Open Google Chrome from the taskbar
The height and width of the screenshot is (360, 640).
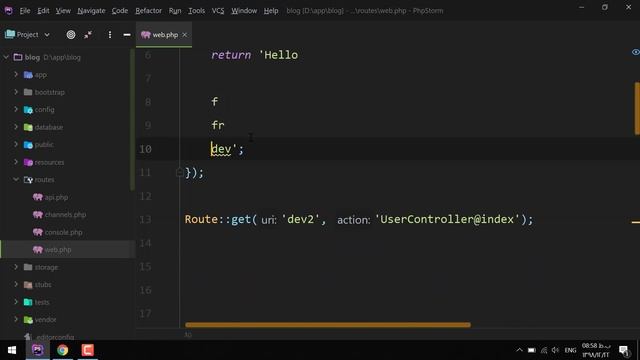coord(62,350)
